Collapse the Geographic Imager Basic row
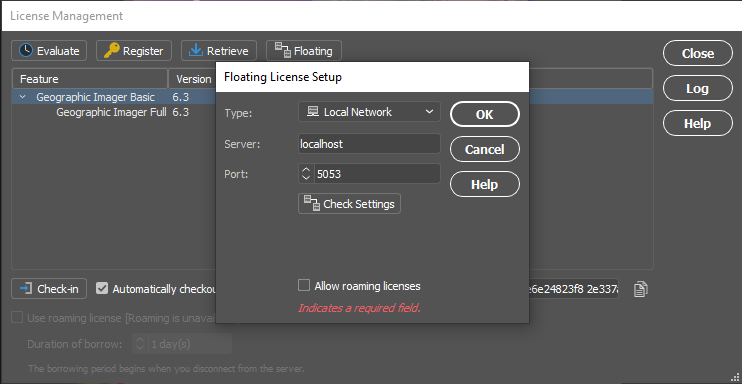 (x=22, y=97)
